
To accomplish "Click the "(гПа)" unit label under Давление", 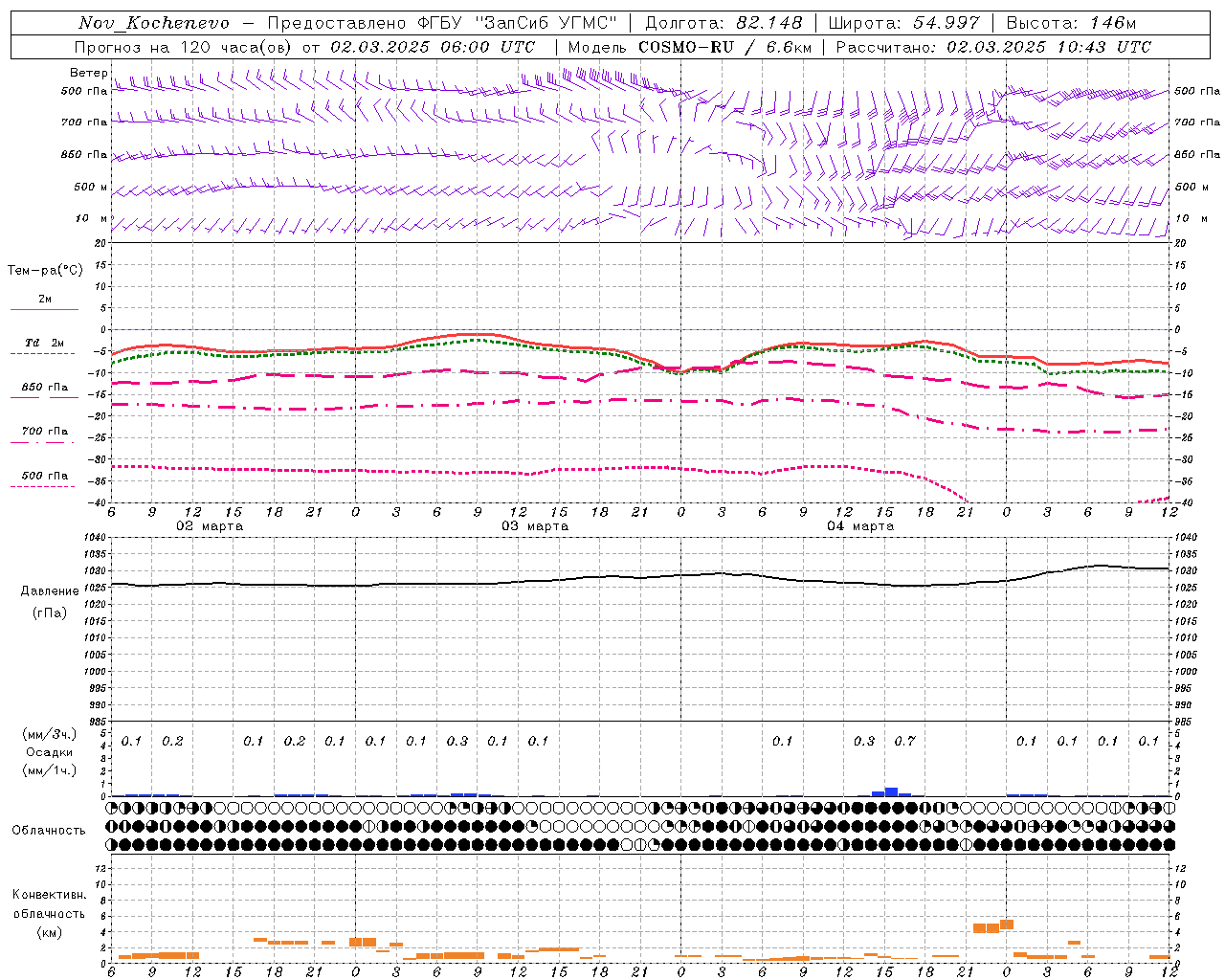I will coord(50,613).
